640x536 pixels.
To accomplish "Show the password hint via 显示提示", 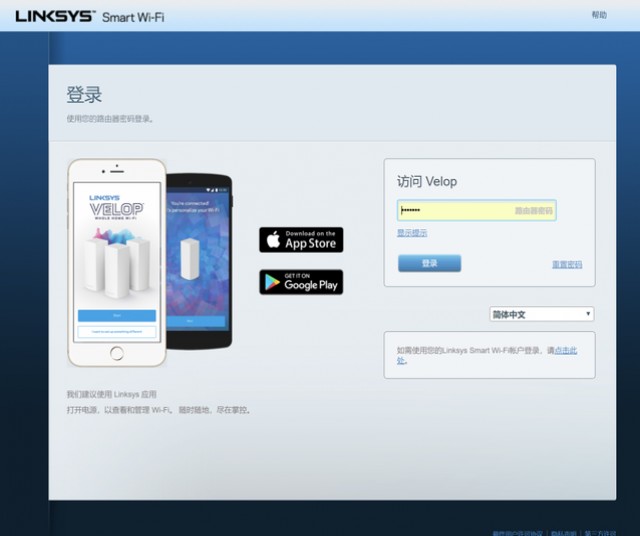I will coord(412,233).
